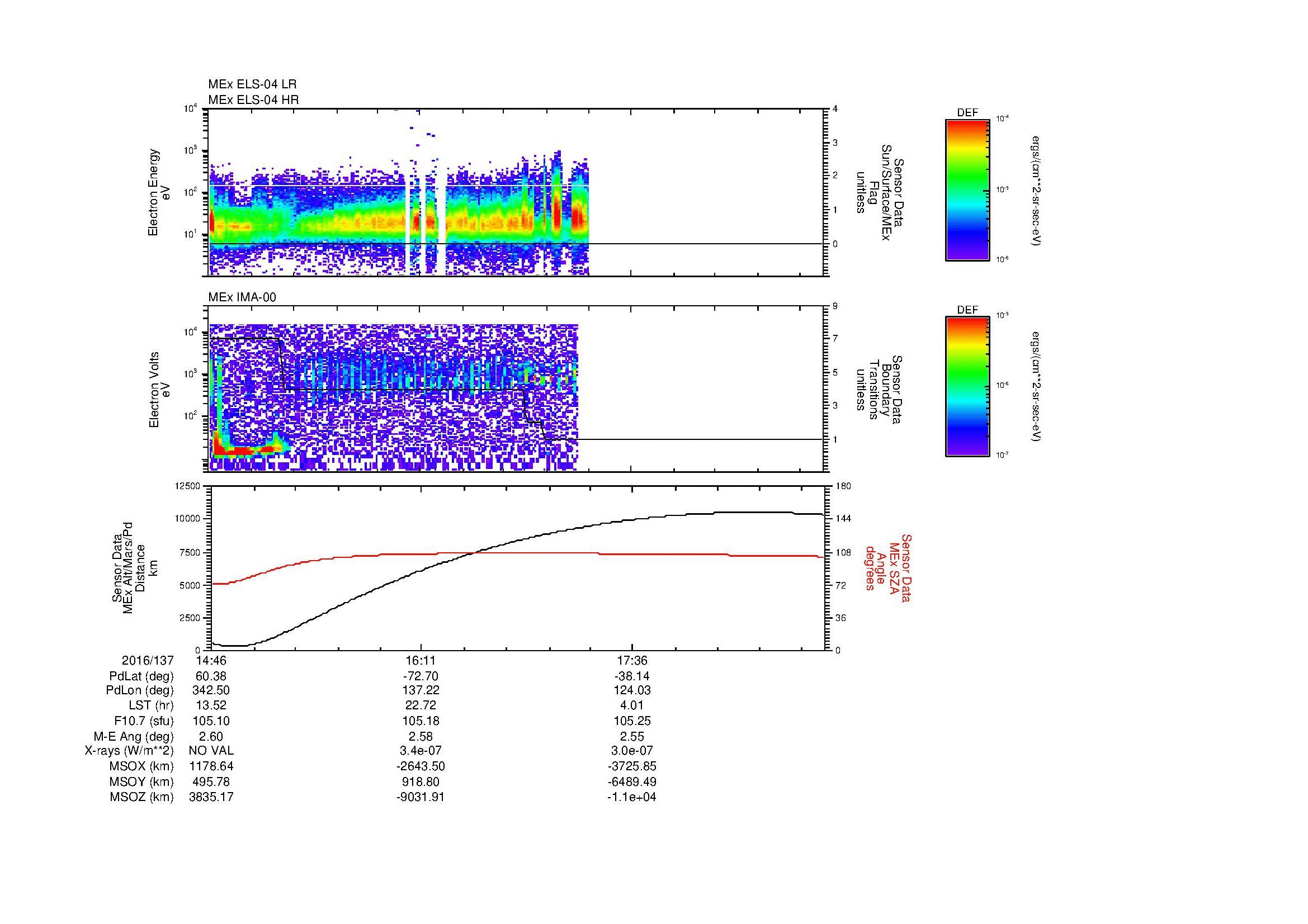
Task: Click the F10.7 value '105.25'
Action: (x=632, y=721)
